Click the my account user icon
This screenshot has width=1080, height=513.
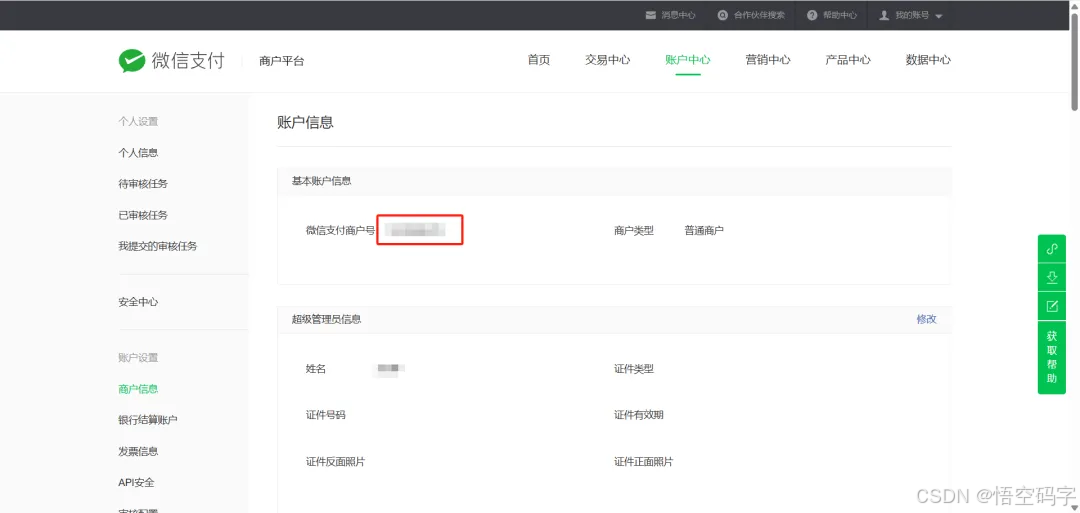[x=884, y=15]
